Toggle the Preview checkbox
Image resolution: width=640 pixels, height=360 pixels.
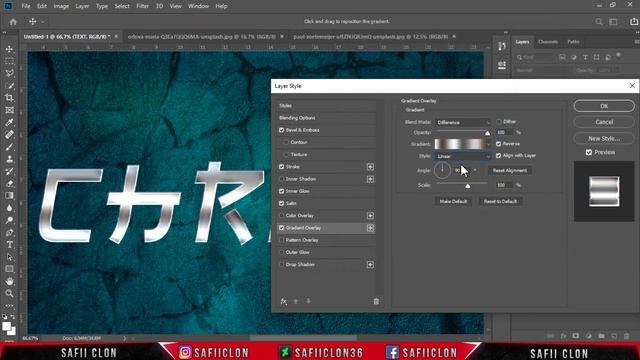pyautogui.click(x=589, y=152)
